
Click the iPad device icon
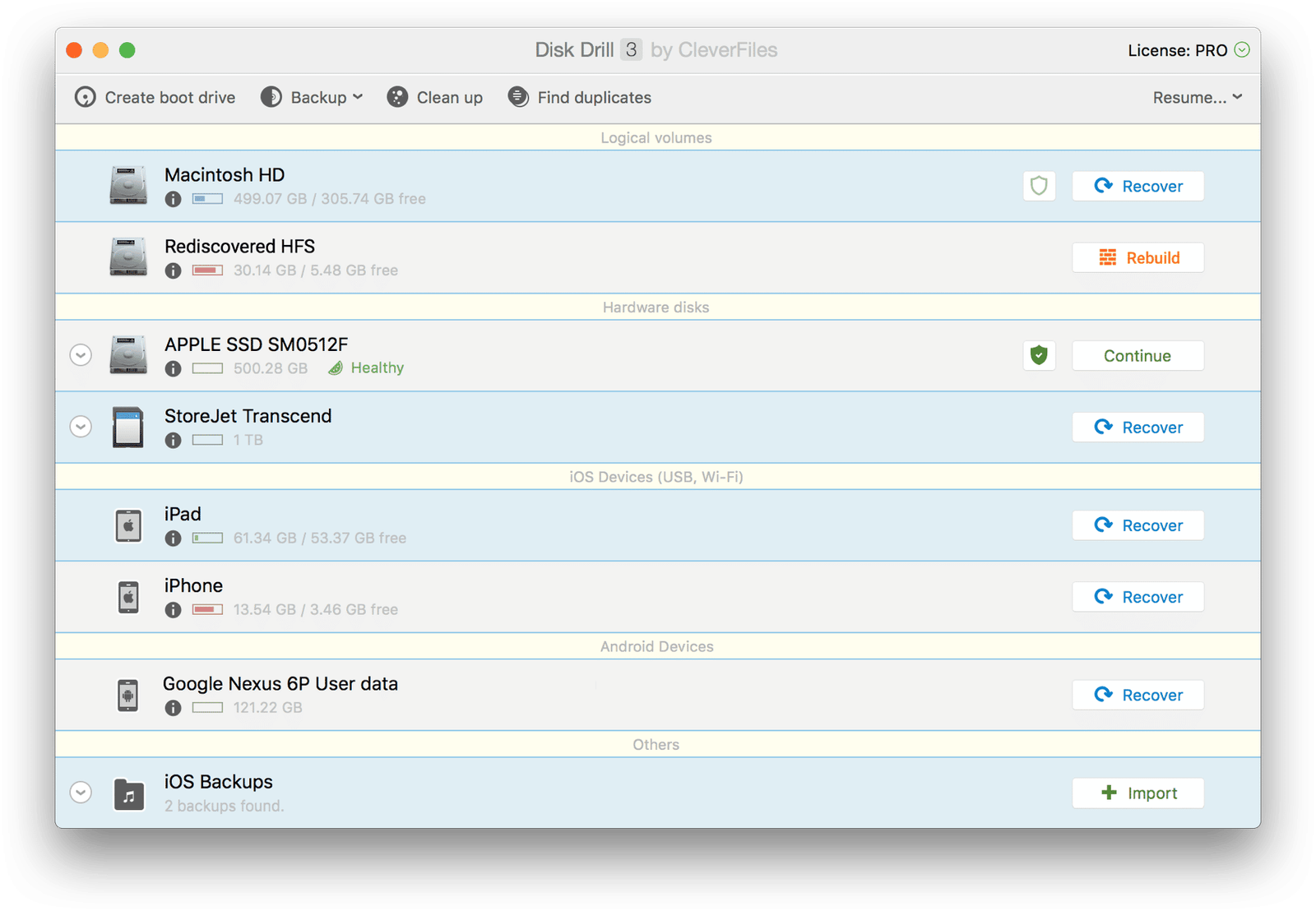(128, 525)
